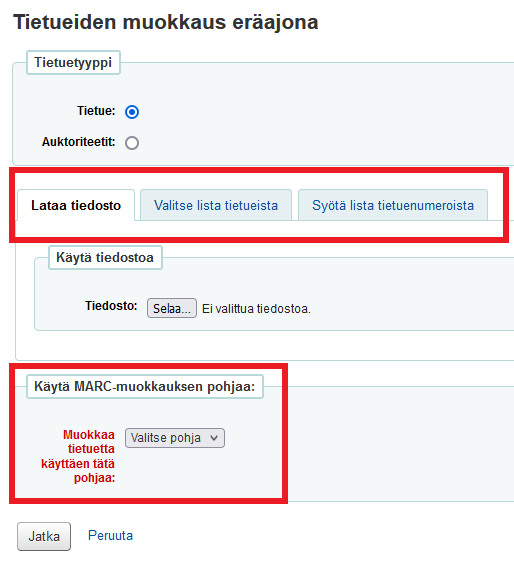Click the "Ei valittua tiedostoa" file text
This screenshot has width=514, height=566.
[x=256, y=309]
